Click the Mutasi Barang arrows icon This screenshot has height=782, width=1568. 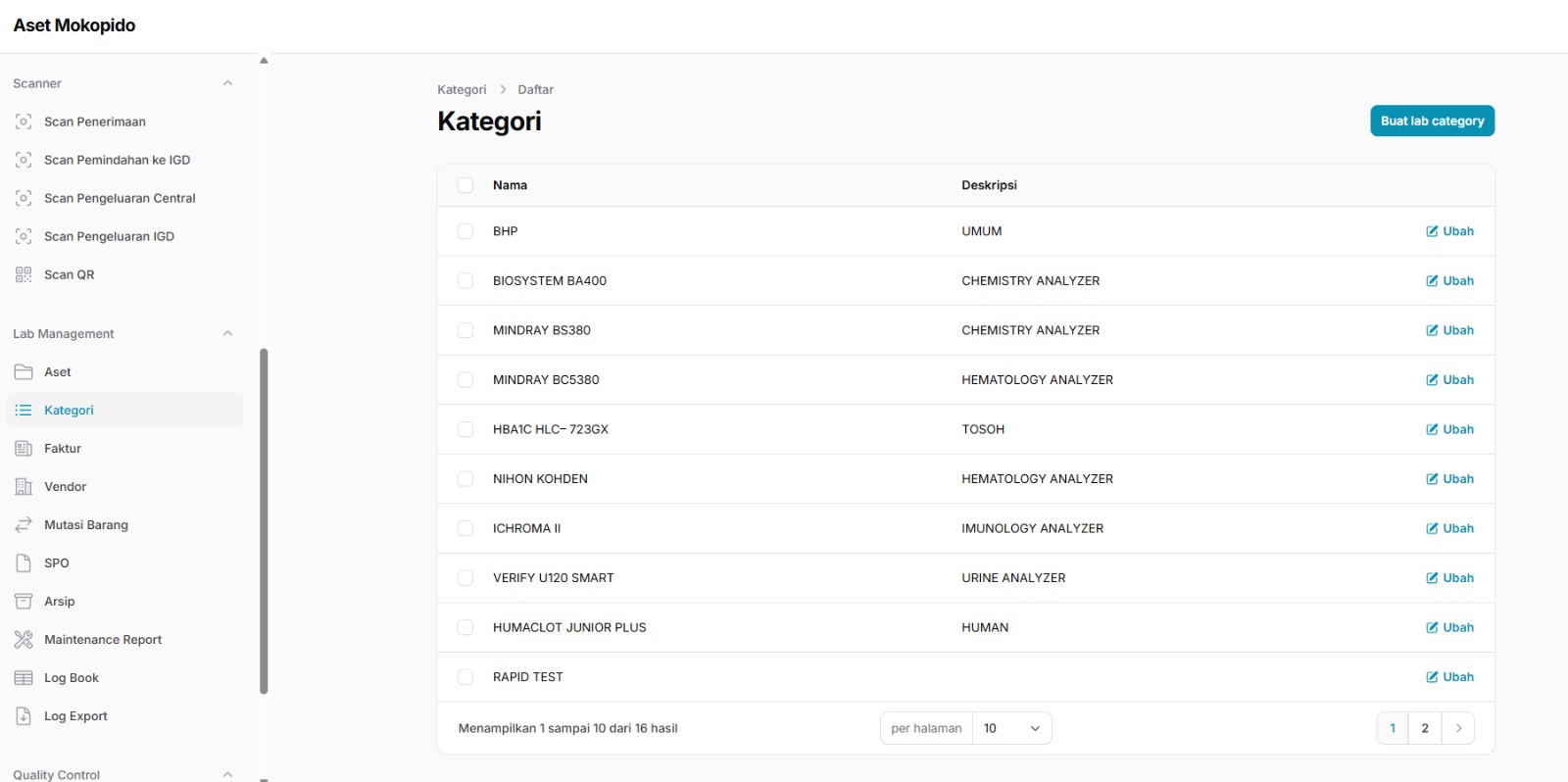coord(24,525)
